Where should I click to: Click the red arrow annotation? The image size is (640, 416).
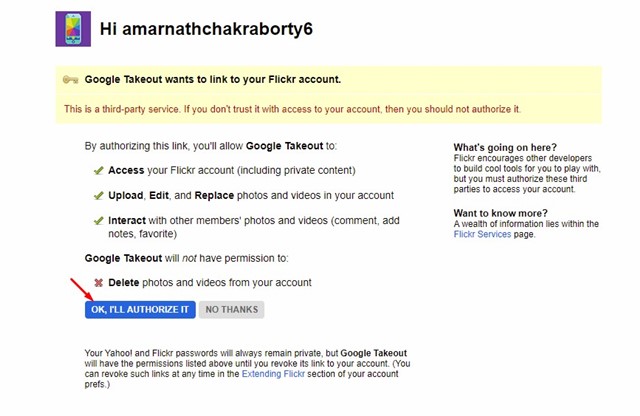82,289
